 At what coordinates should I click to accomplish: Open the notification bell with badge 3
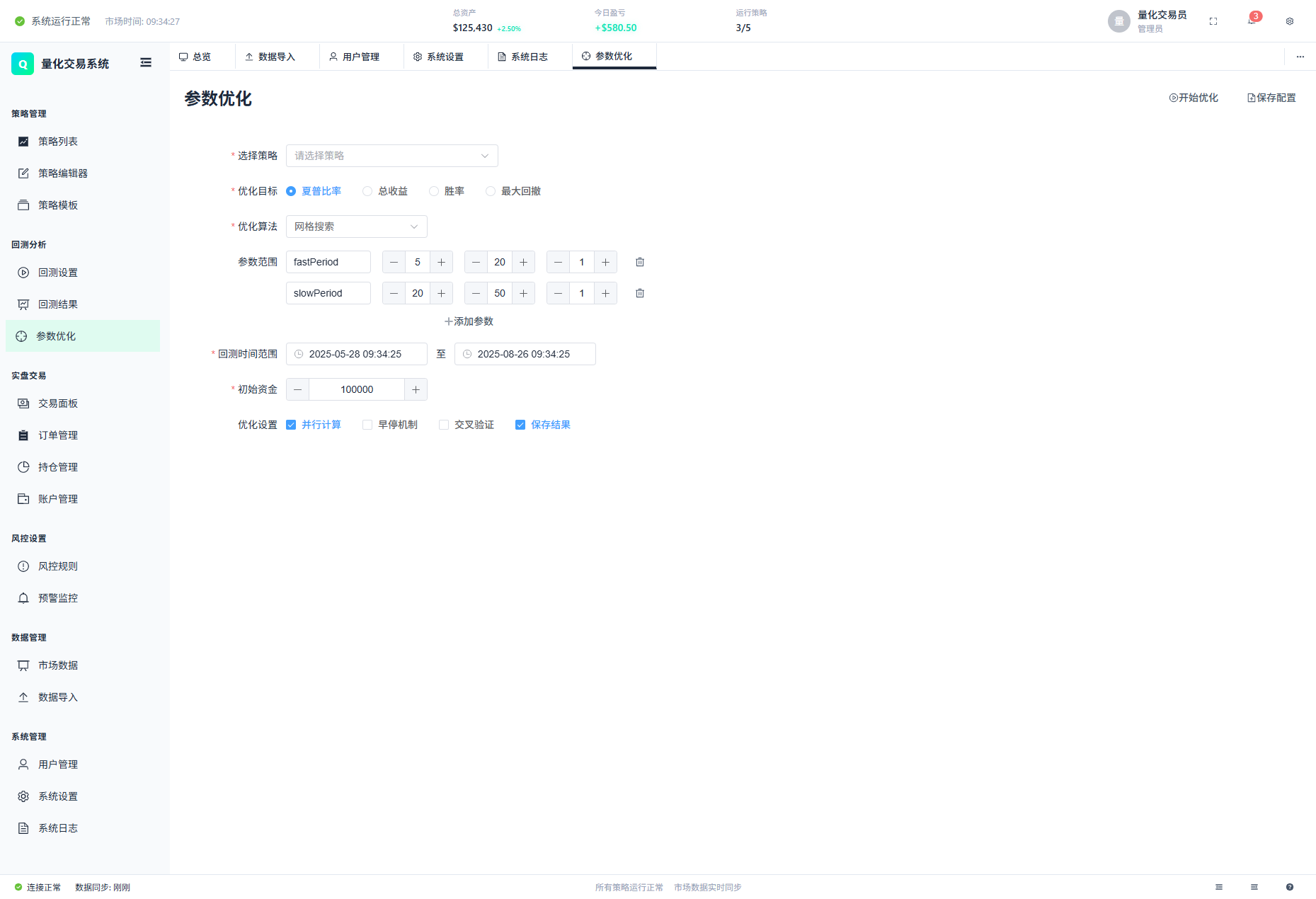coord(1252,21)
